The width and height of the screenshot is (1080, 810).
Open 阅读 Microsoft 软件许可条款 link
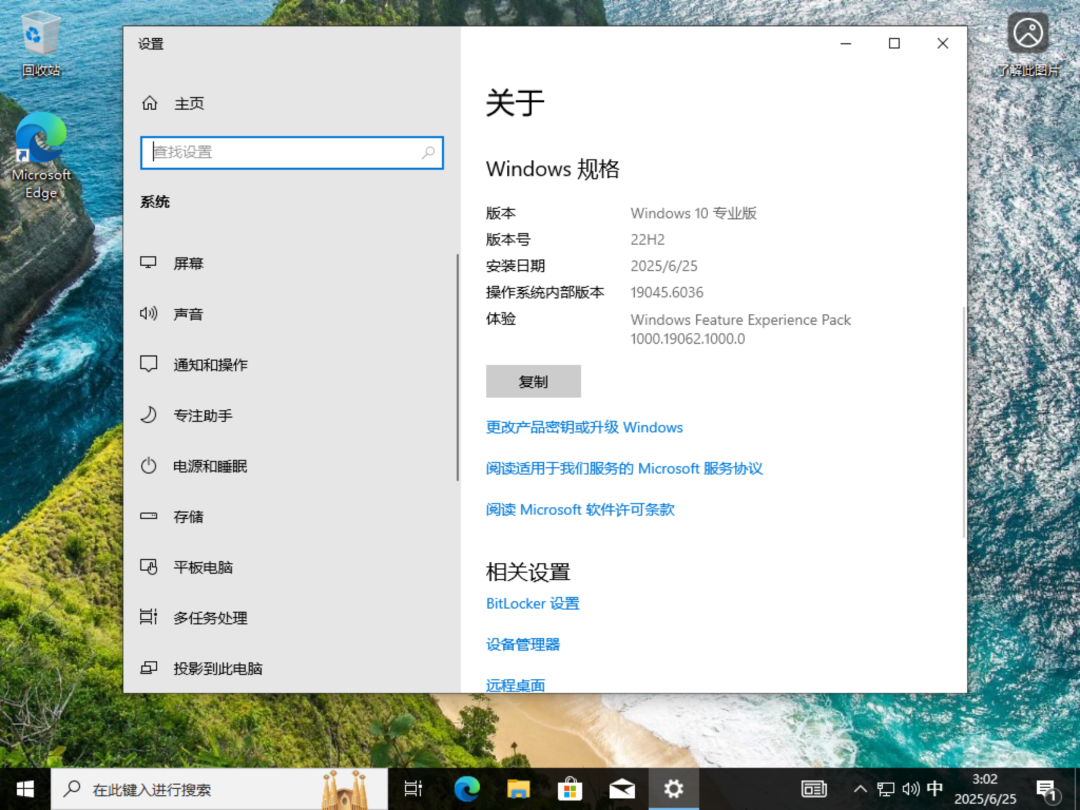coord(580,510)
